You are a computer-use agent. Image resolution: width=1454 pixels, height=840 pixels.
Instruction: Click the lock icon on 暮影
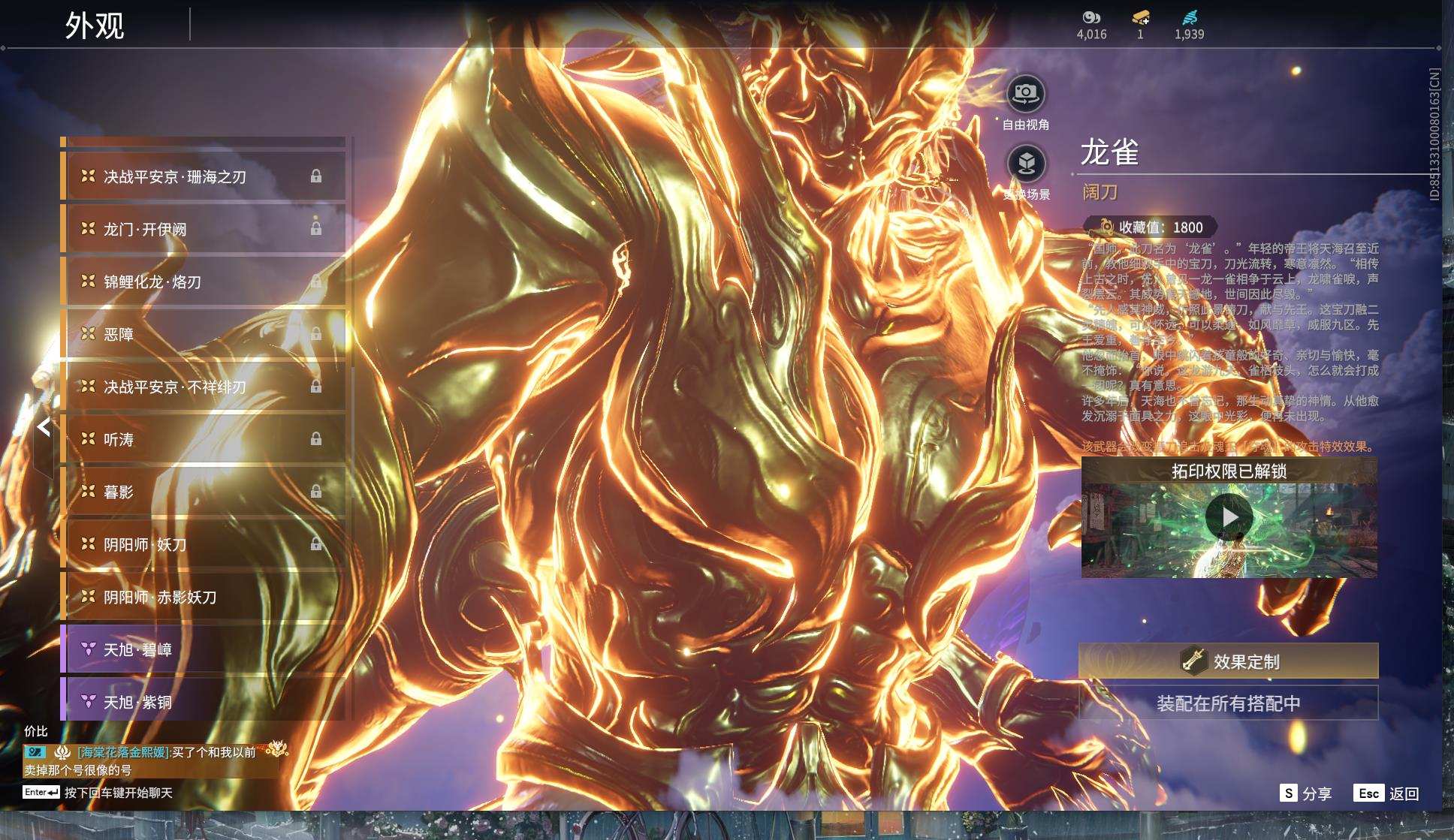(316, 491)
